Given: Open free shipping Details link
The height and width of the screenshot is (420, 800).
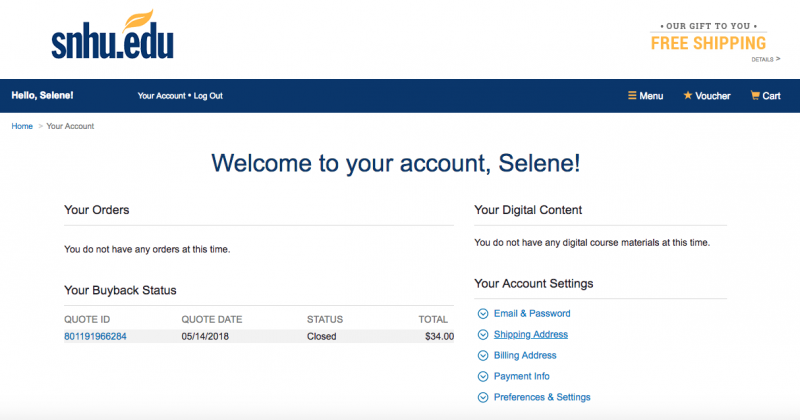Looking at the screenshot, I should tap(765, 60).
